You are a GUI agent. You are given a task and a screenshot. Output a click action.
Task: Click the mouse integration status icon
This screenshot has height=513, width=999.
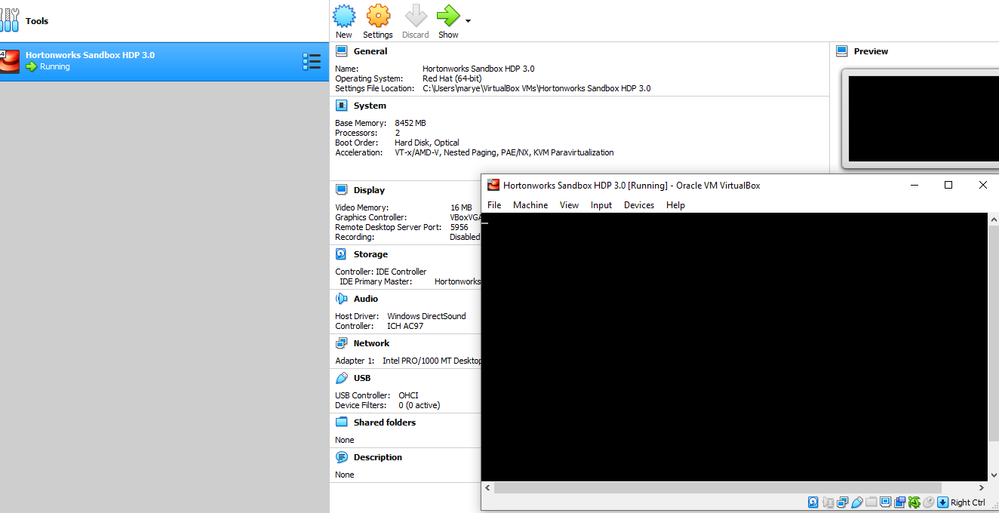coord(928,503)
